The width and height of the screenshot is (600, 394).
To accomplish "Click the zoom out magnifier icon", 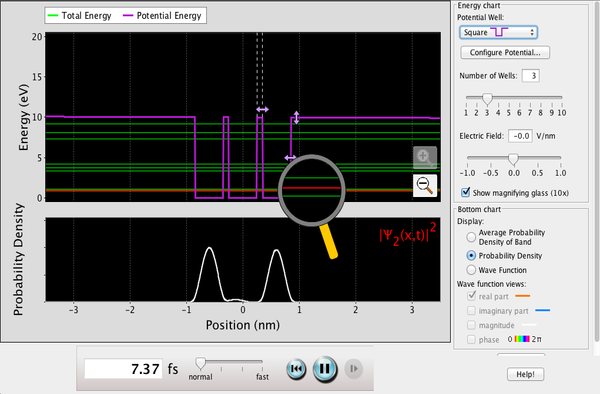I will [x=425, y=186].
